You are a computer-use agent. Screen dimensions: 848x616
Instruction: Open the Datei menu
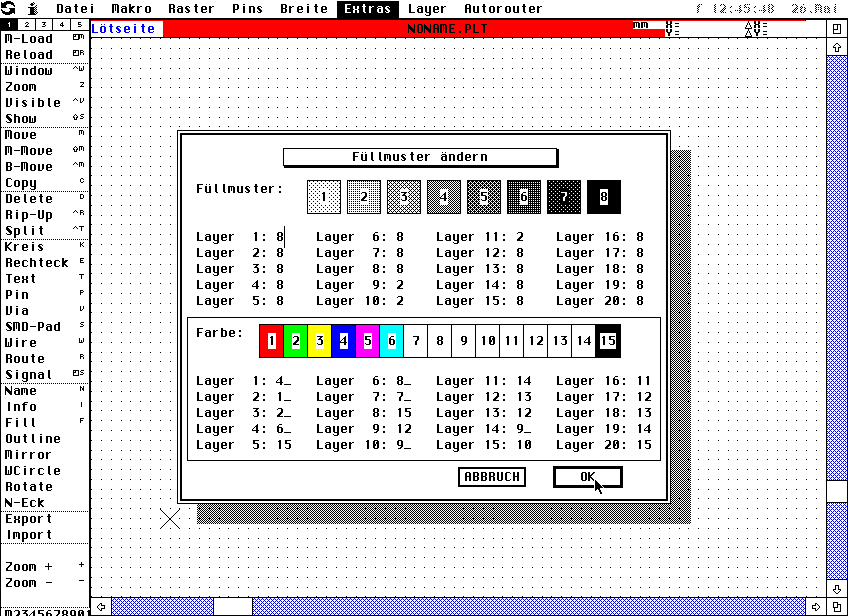coord(76,9)
